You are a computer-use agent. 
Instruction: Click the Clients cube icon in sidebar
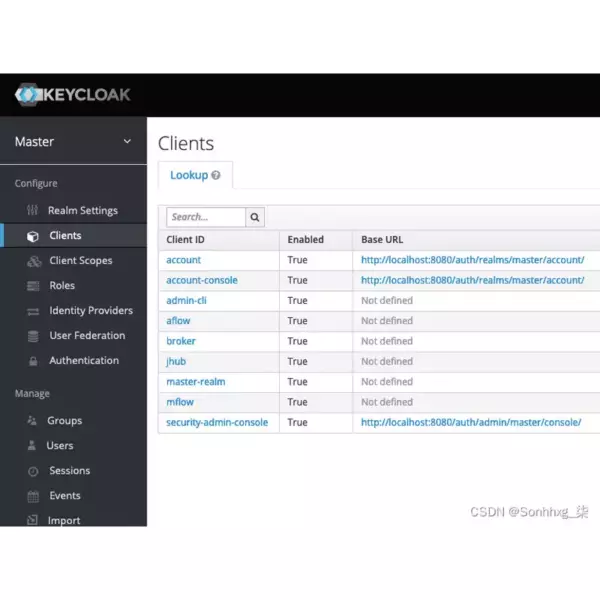(x=33, y=236)
